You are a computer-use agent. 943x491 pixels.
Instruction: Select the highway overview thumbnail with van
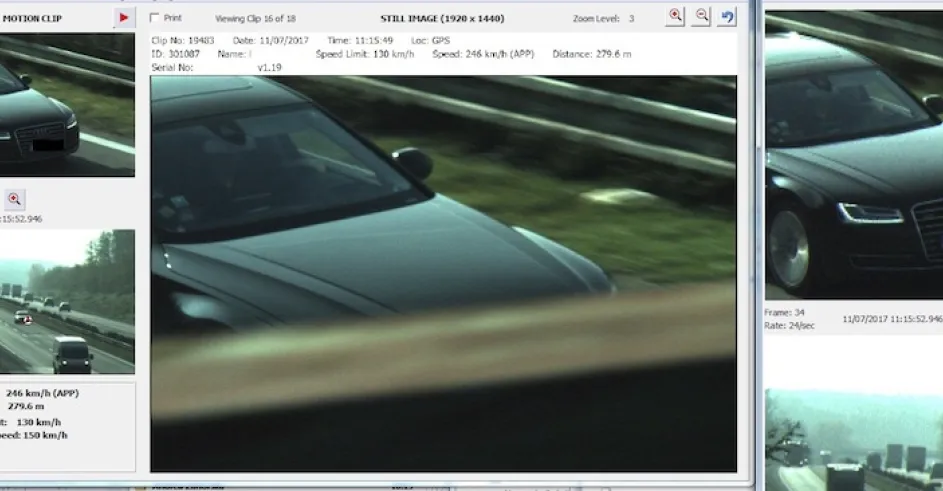pos(67,301)
